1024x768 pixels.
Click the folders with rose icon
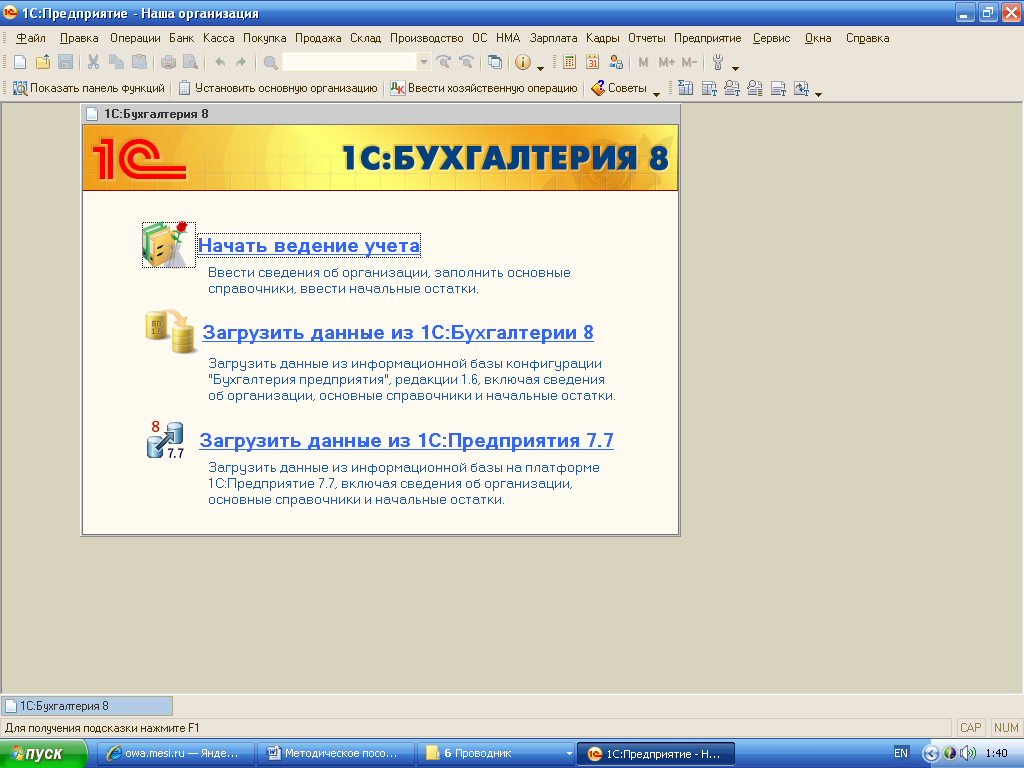point(168,245)
